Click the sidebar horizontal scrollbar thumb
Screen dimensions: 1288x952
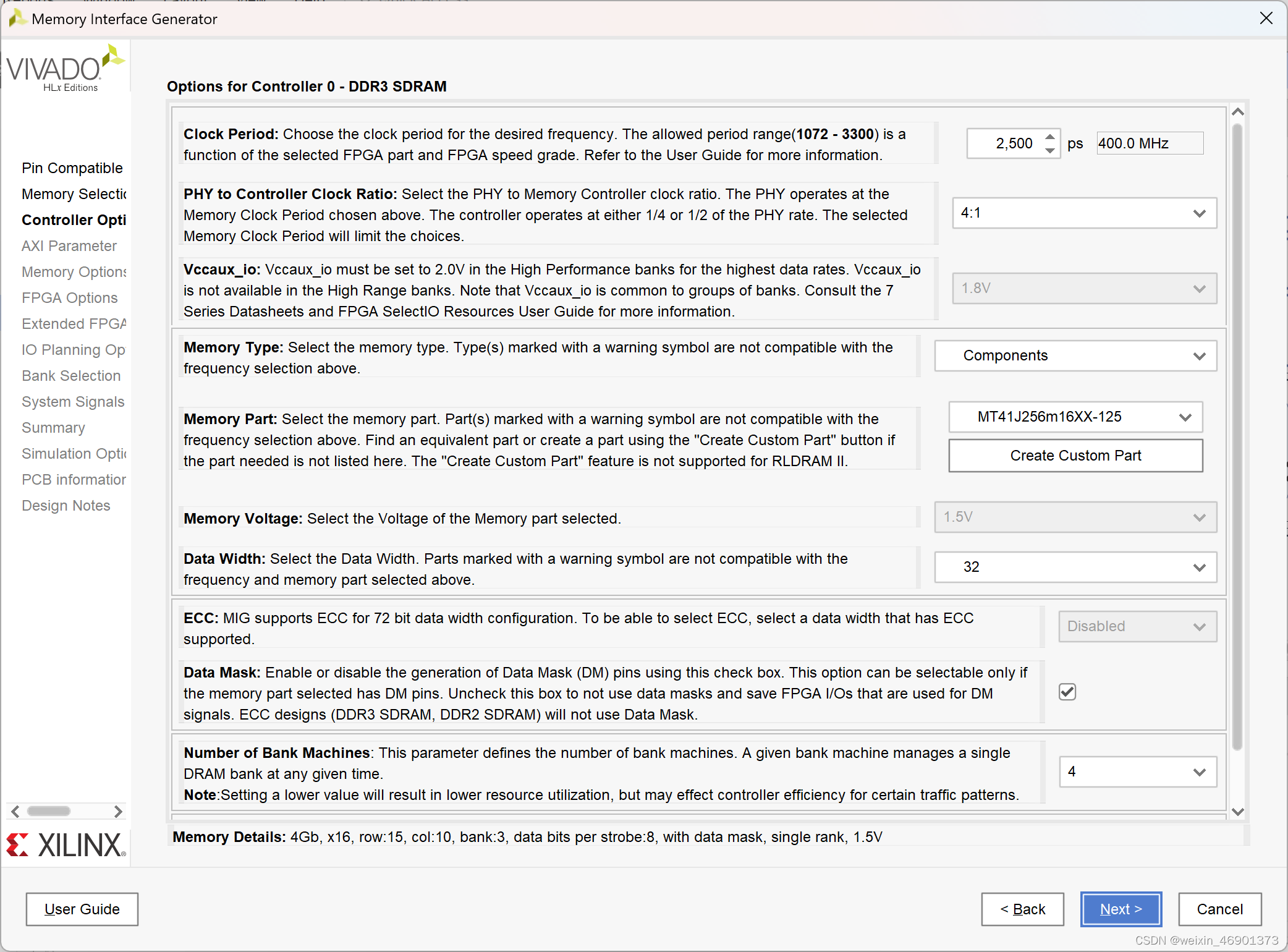[49, 811]
